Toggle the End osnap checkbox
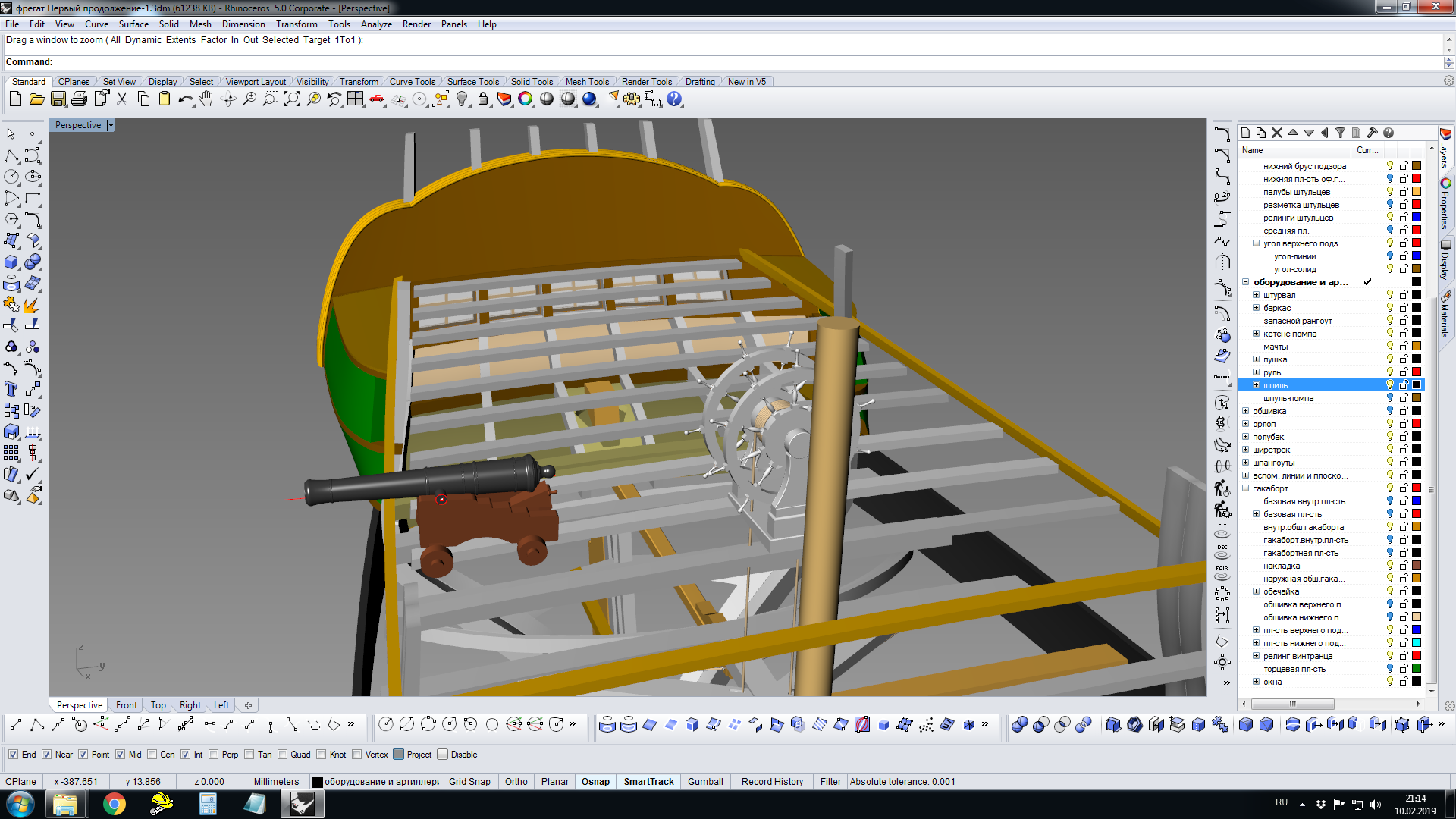Image resolution: width=1456 pixels, height=819 pixels. point(13,755)
